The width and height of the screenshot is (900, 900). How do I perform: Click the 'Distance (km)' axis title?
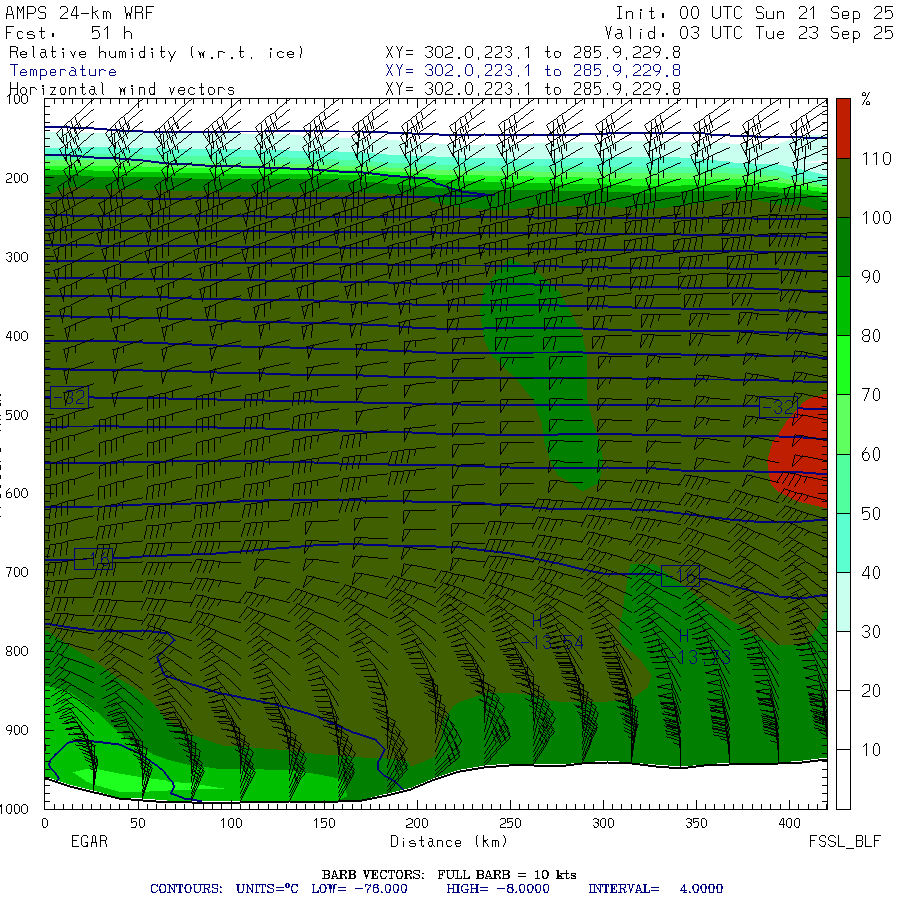point(449,841)
